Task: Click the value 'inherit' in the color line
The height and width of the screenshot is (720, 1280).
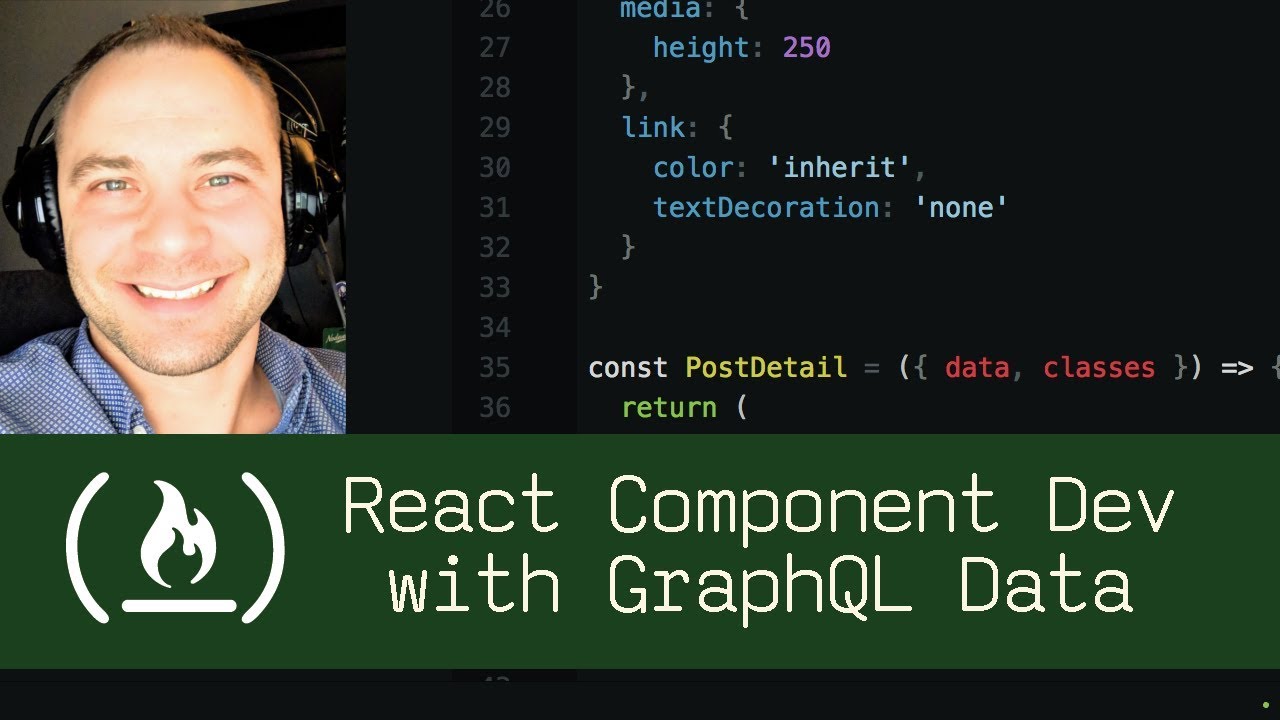Action: tap(840, 167)
